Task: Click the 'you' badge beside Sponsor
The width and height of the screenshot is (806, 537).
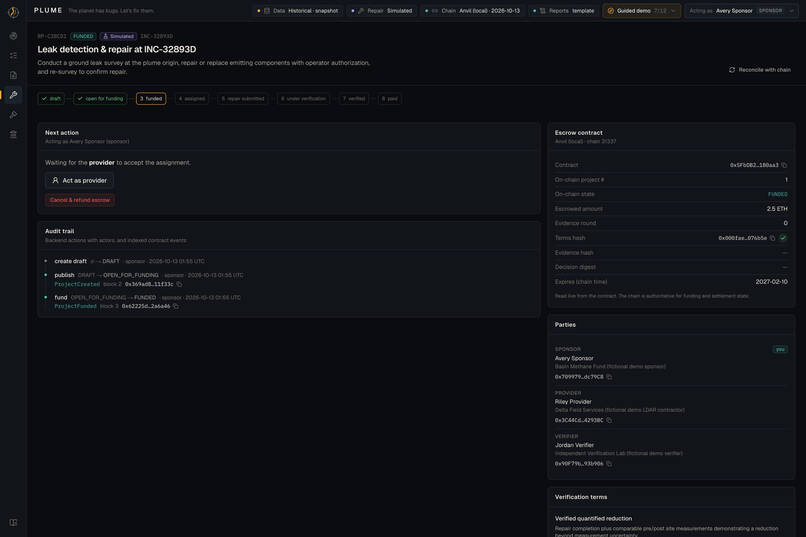Action: click(x=780, y=349)
